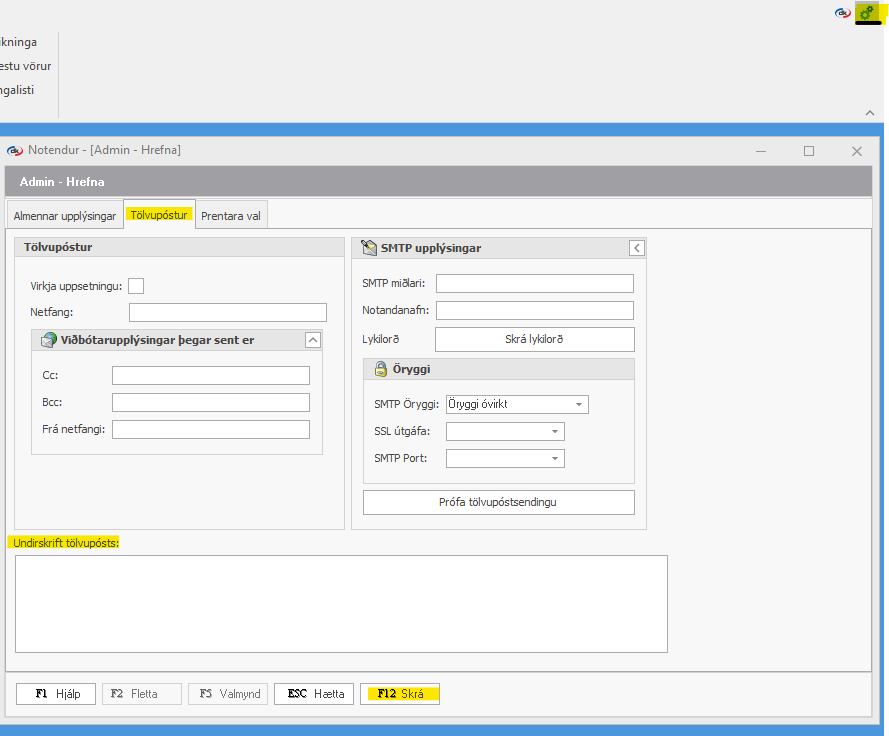889x736 pixels.
Task: Save with the F12 Skrá button
Action: 400,693
